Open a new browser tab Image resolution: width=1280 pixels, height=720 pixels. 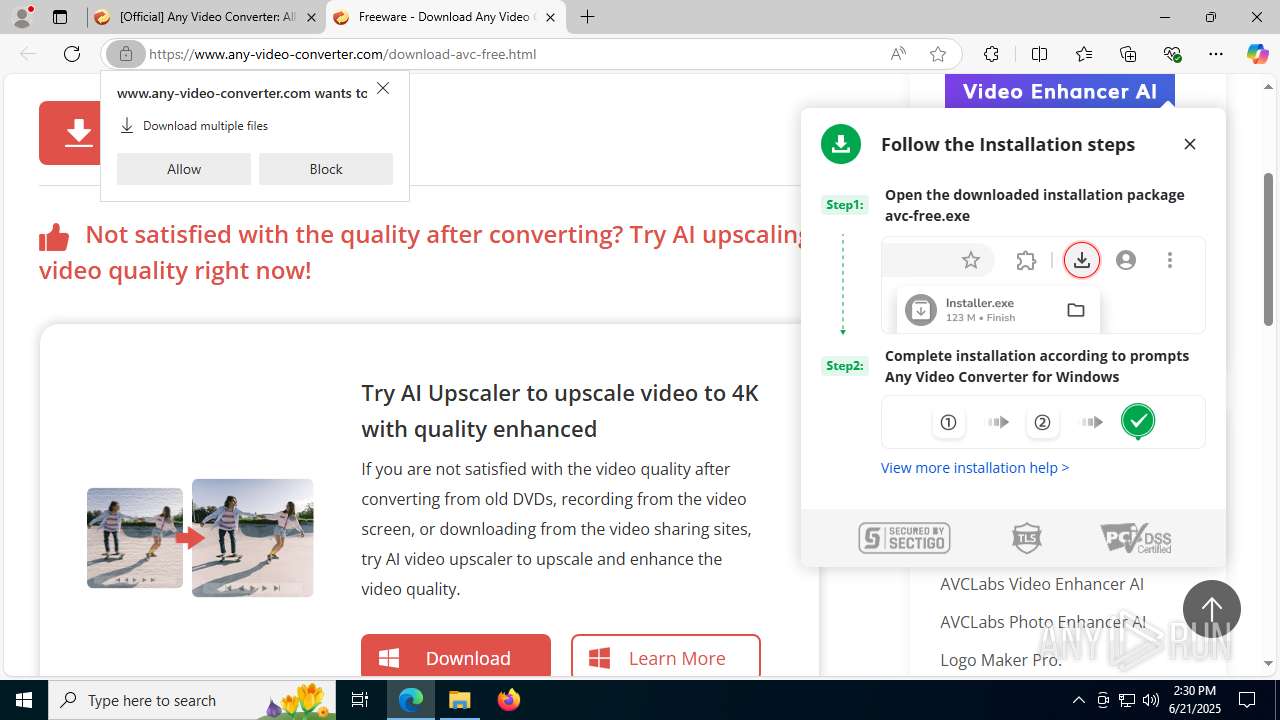point(588,17)
